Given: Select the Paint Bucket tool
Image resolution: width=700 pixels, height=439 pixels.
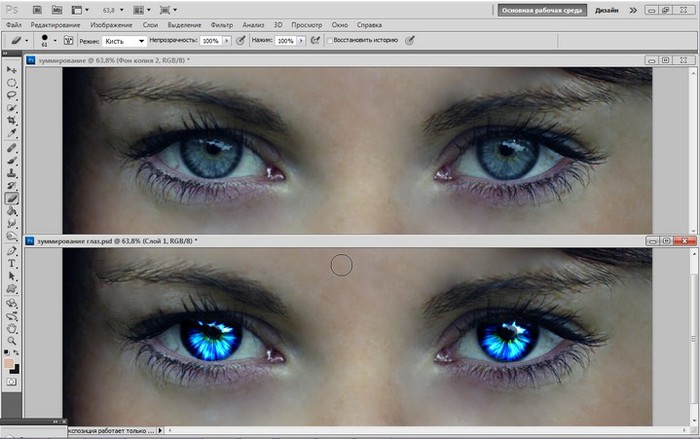Looking at the screenshot, I should (x=12, y=211).
